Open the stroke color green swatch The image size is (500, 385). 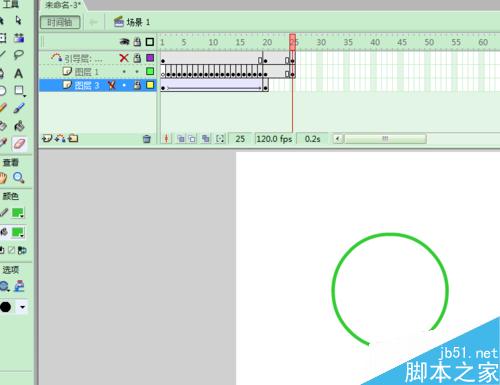18,213
